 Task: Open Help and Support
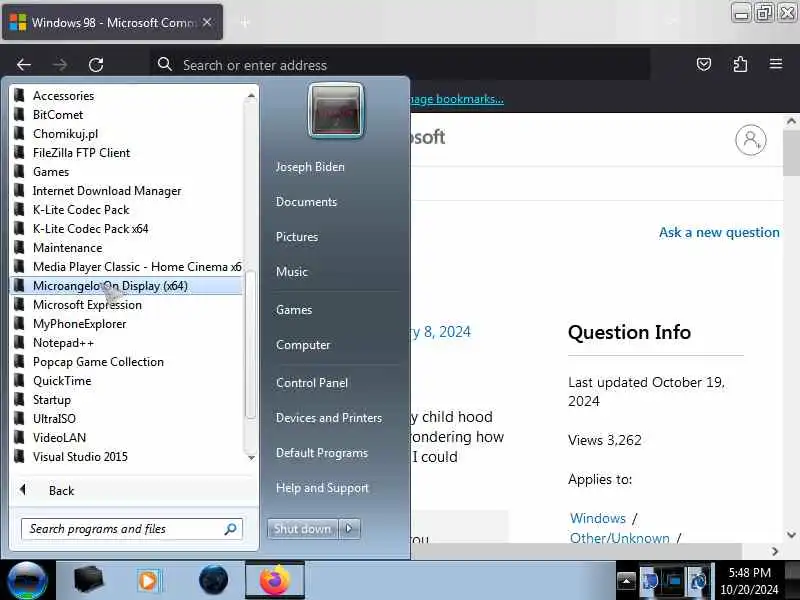(x=322, y=488)
